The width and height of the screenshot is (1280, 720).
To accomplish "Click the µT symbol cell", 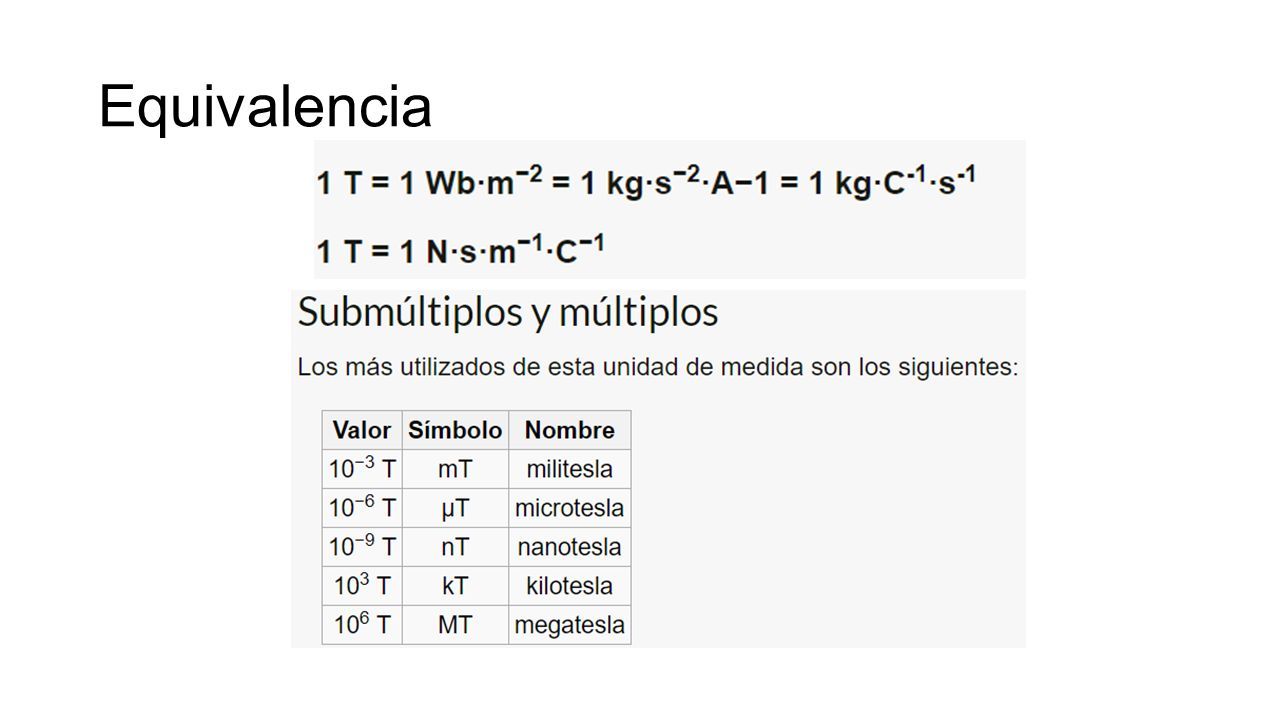I will pyautogui.click(x=455, y=508).
